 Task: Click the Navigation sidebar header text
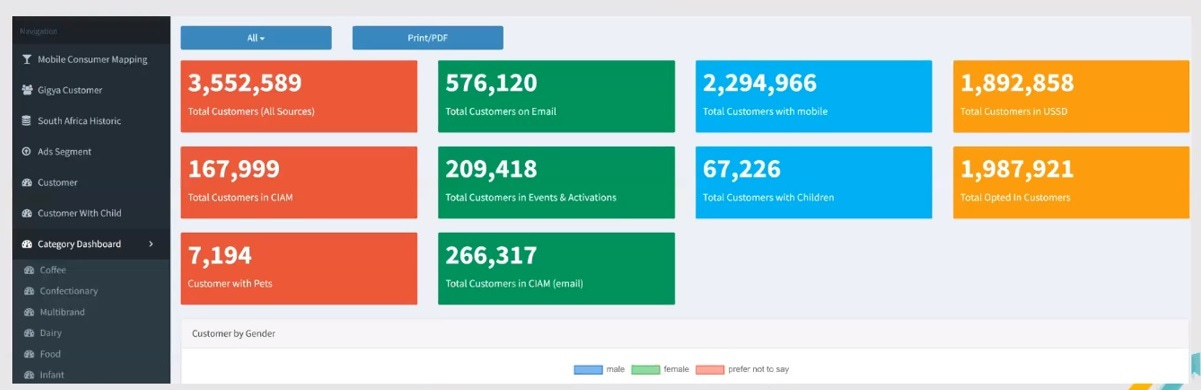[x=39, y=31]
